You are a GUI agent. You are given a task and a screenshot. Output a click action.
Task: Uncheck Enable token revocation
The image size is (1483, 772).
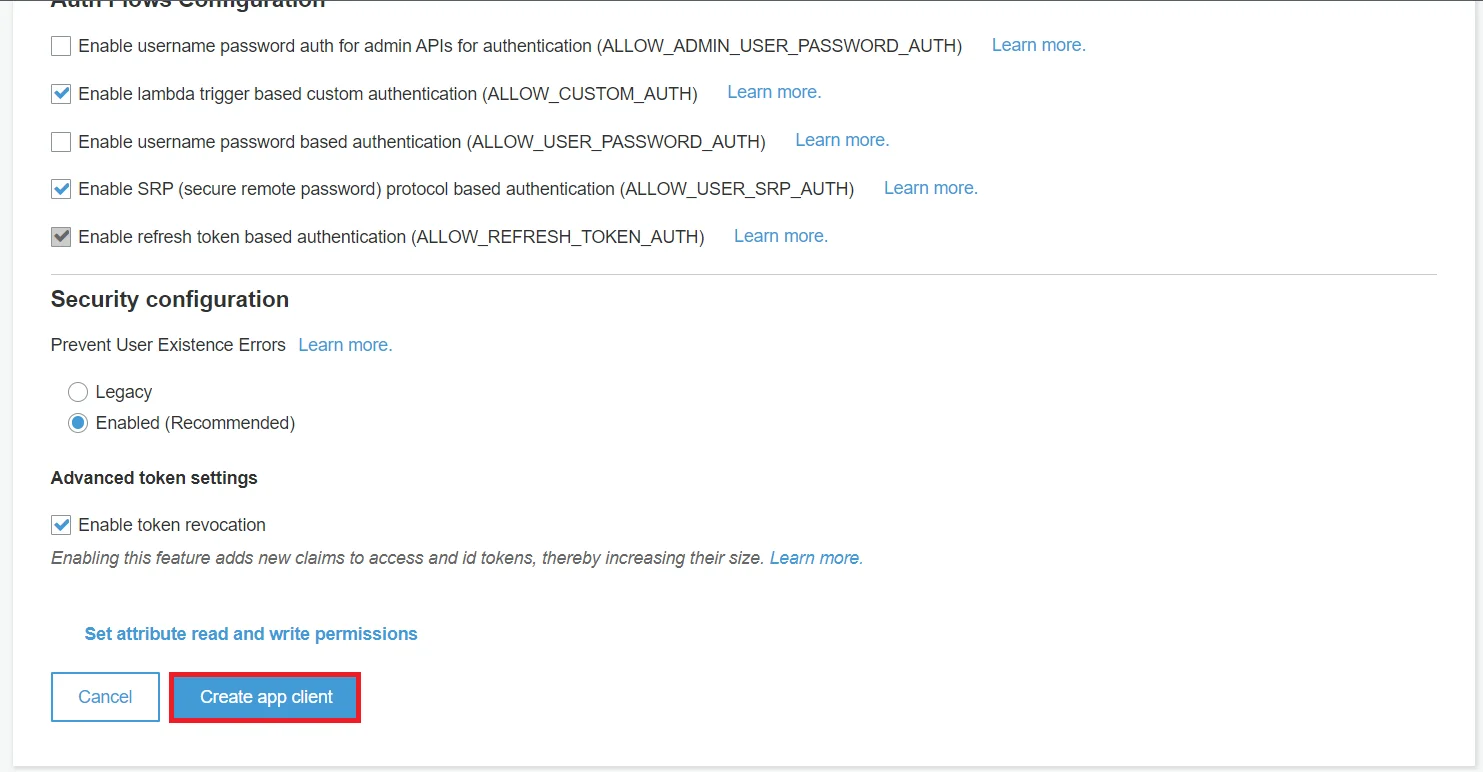click(x=61, y=525)
